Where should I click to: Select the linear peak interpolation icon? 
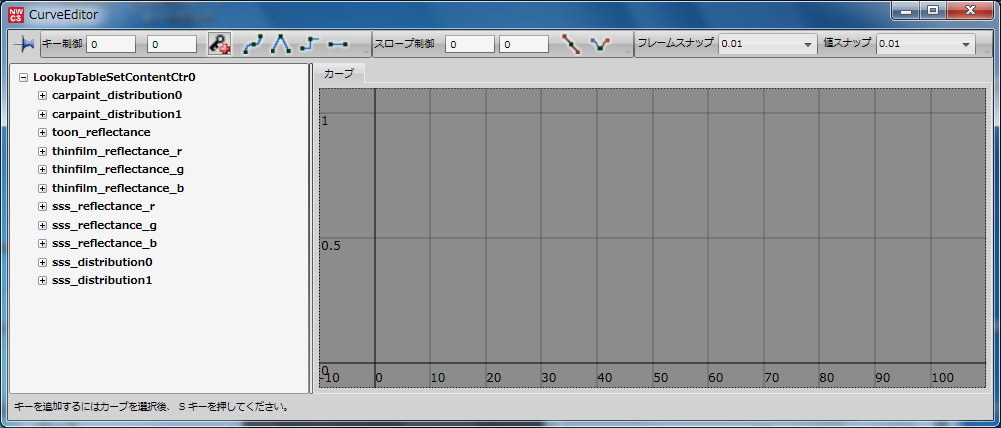[x=282, y=44]
